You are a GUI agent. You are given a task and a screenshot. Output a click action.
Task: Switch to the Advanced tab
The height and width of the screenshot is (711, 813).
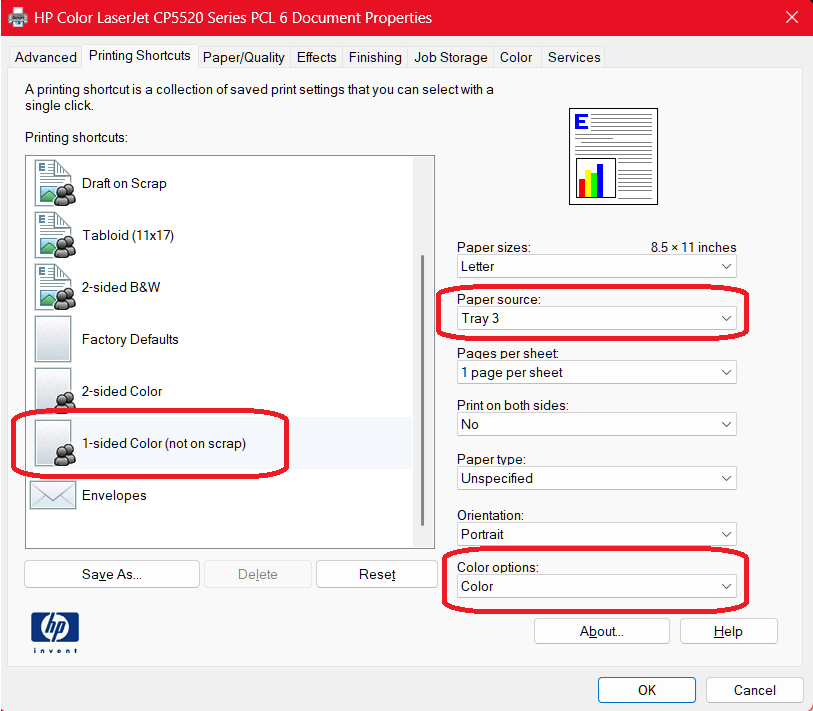pyautogui.click(x=46, y=57)
